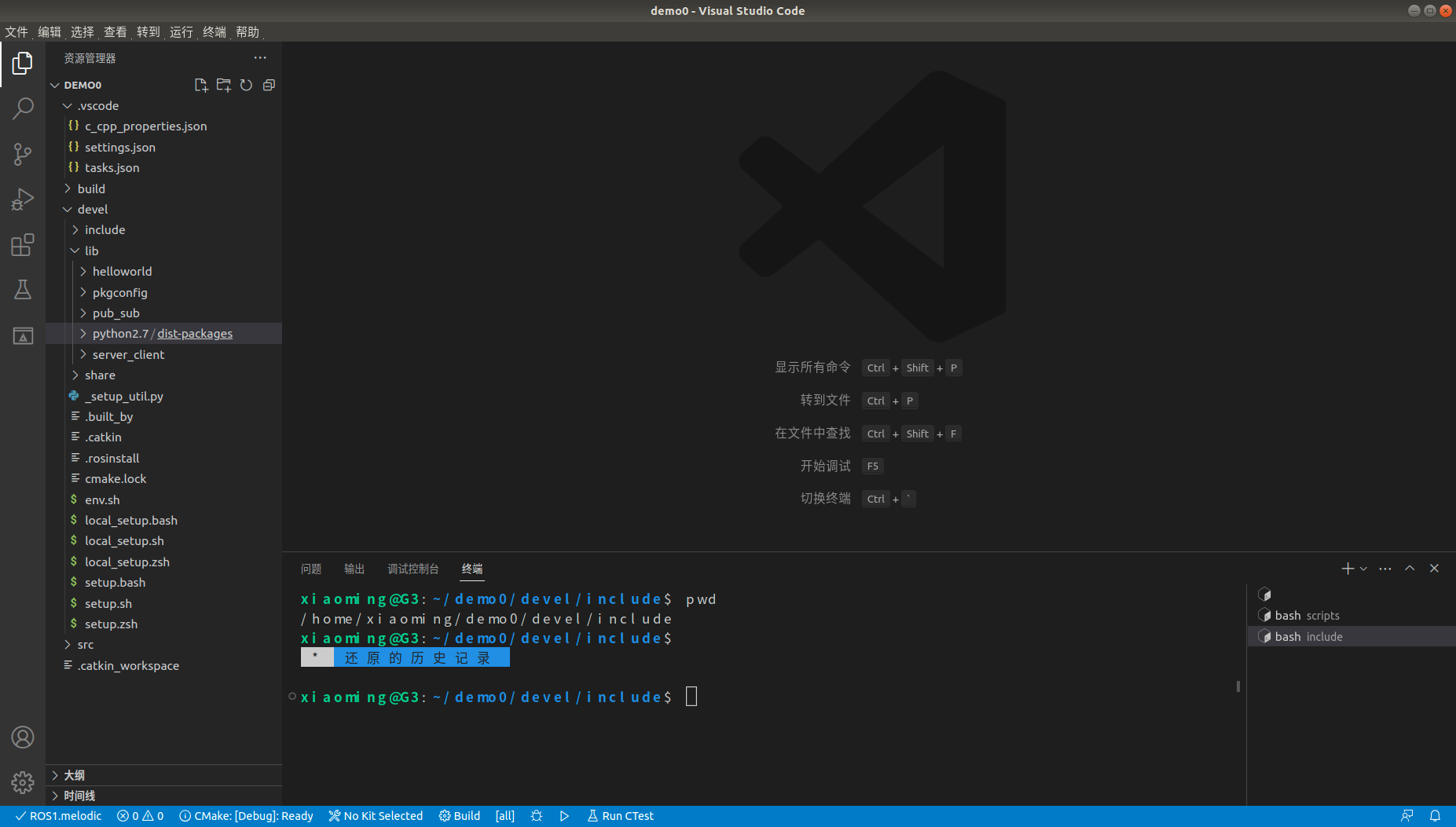
Task: Open the 文件 menu
Action: (x=17, y=31)
